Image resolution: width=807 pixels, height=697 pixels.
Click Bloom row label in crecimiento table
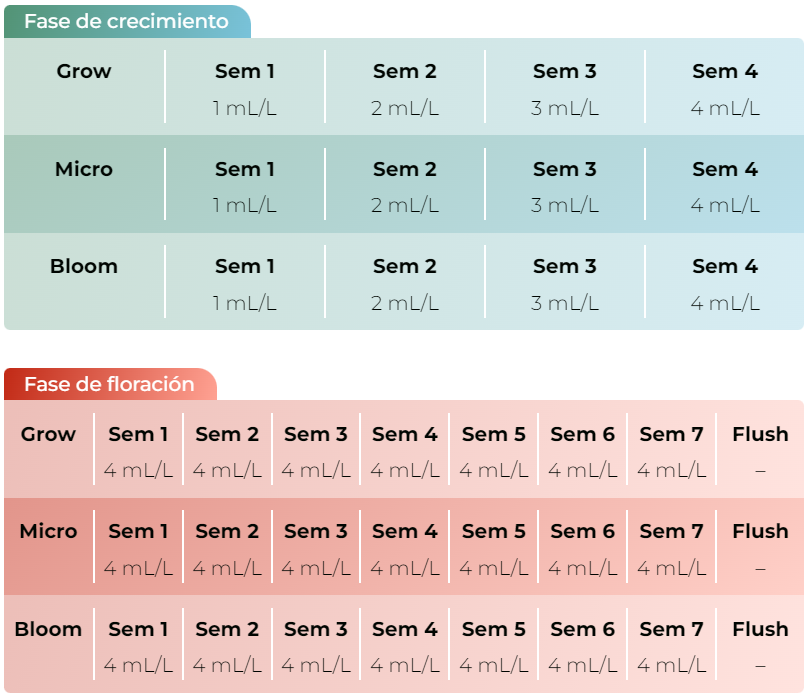pos(84,266)
